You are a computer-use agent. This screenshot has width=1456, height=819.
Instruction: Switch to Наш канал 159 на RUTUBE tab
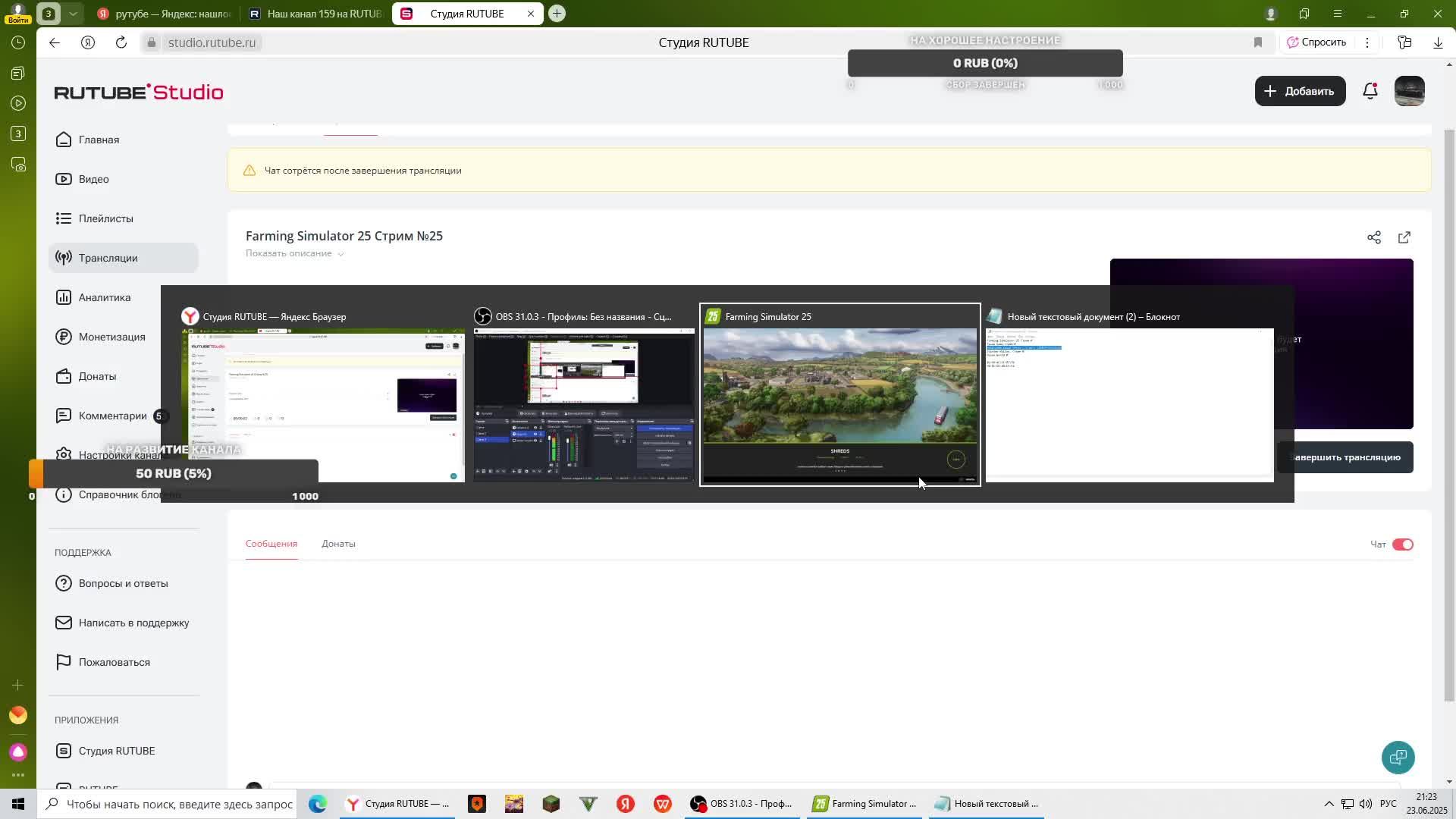click(x=315, y=14)
